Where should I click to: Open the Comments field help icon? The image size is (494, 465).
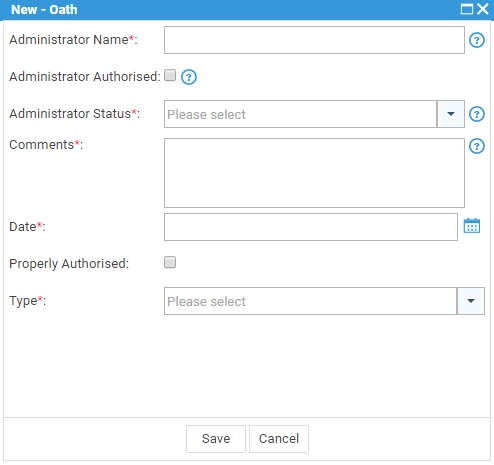(x=477, y=146)
